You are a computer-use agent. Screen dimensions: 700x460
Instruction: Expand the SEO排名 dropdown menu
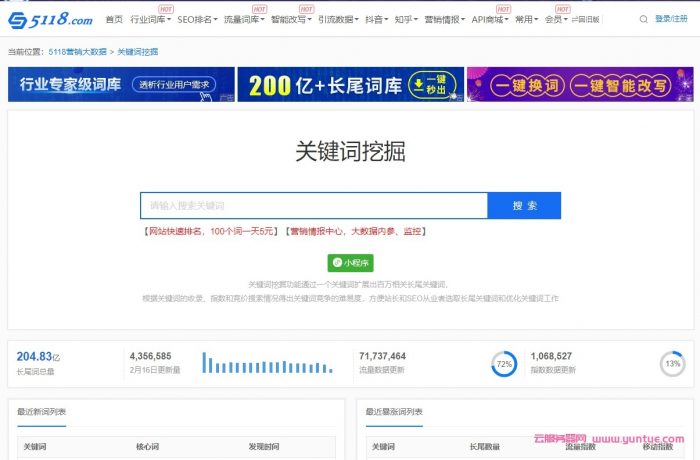click(x=196, y=19)
